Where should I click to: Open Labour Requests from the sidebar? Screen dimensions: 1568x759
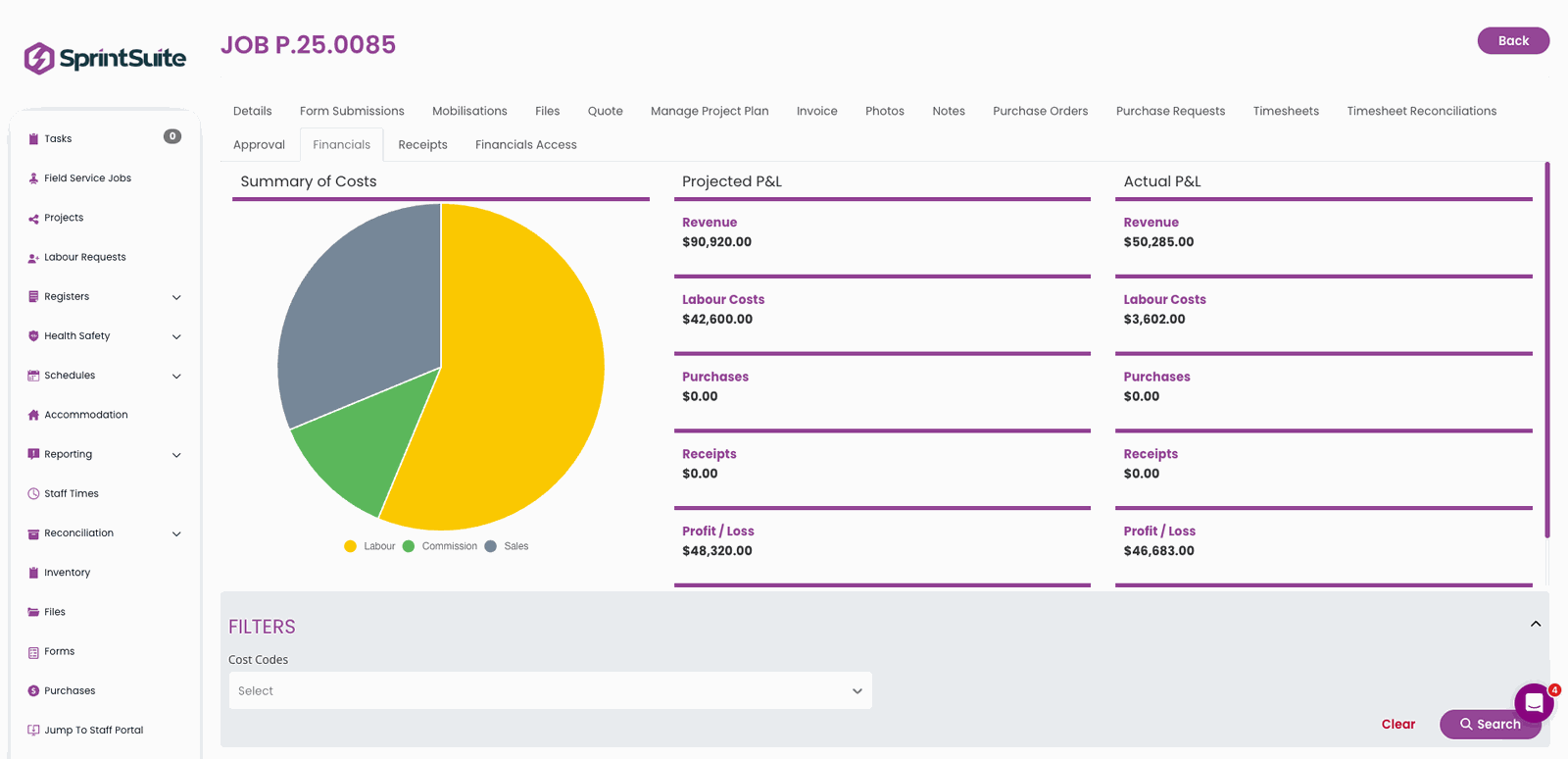pyautogui.click(x=85, y=257)
